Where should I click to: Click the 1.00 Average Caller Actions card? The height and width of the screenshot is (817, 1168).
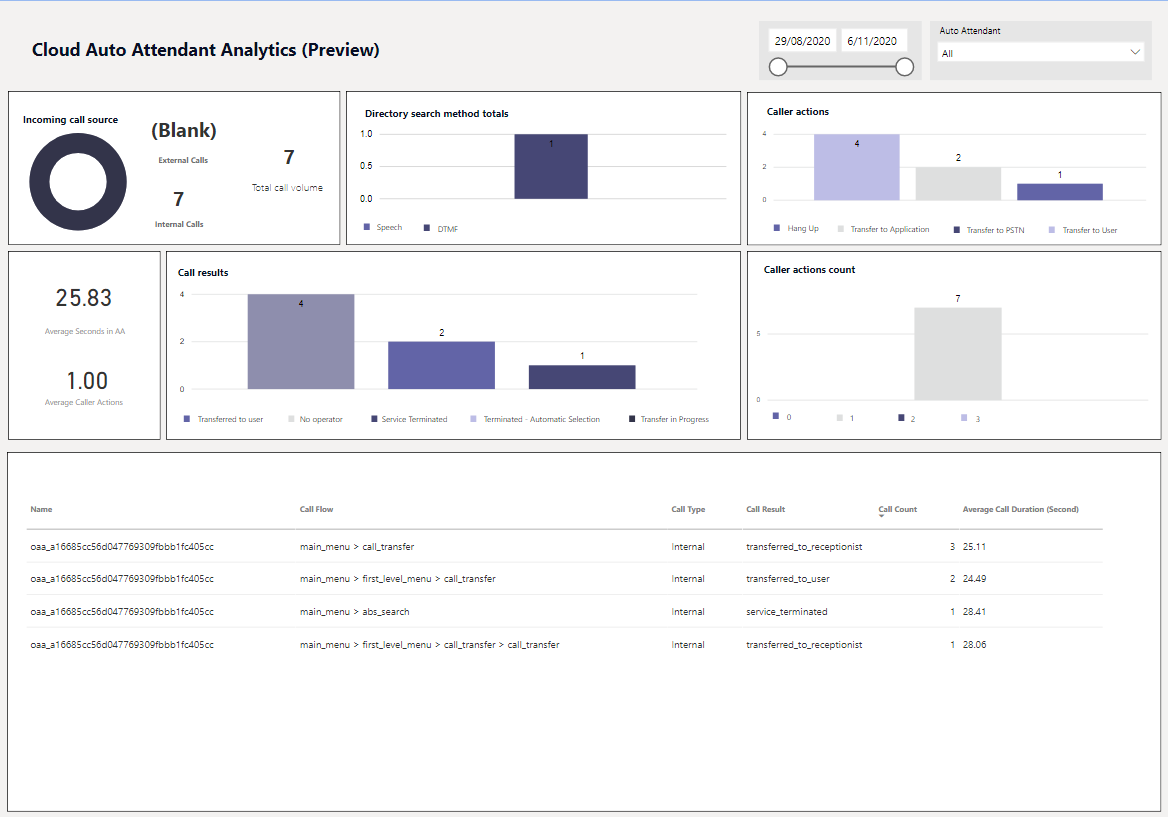87,381
